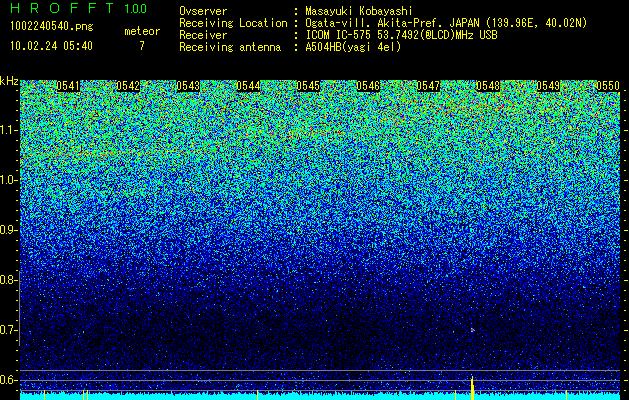Select the ICOM IC-575 53.7492 MHz receiver text
Screen dimensions: 629x400
(402, 35)
